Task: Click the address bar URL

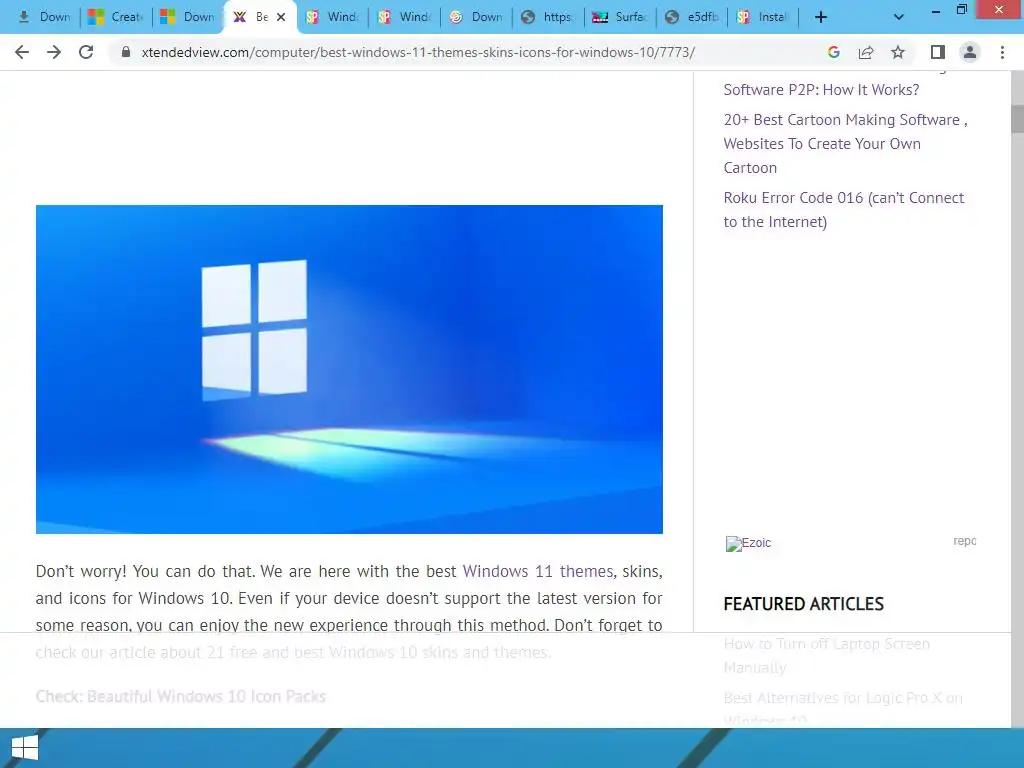Action: click(418, 52)
